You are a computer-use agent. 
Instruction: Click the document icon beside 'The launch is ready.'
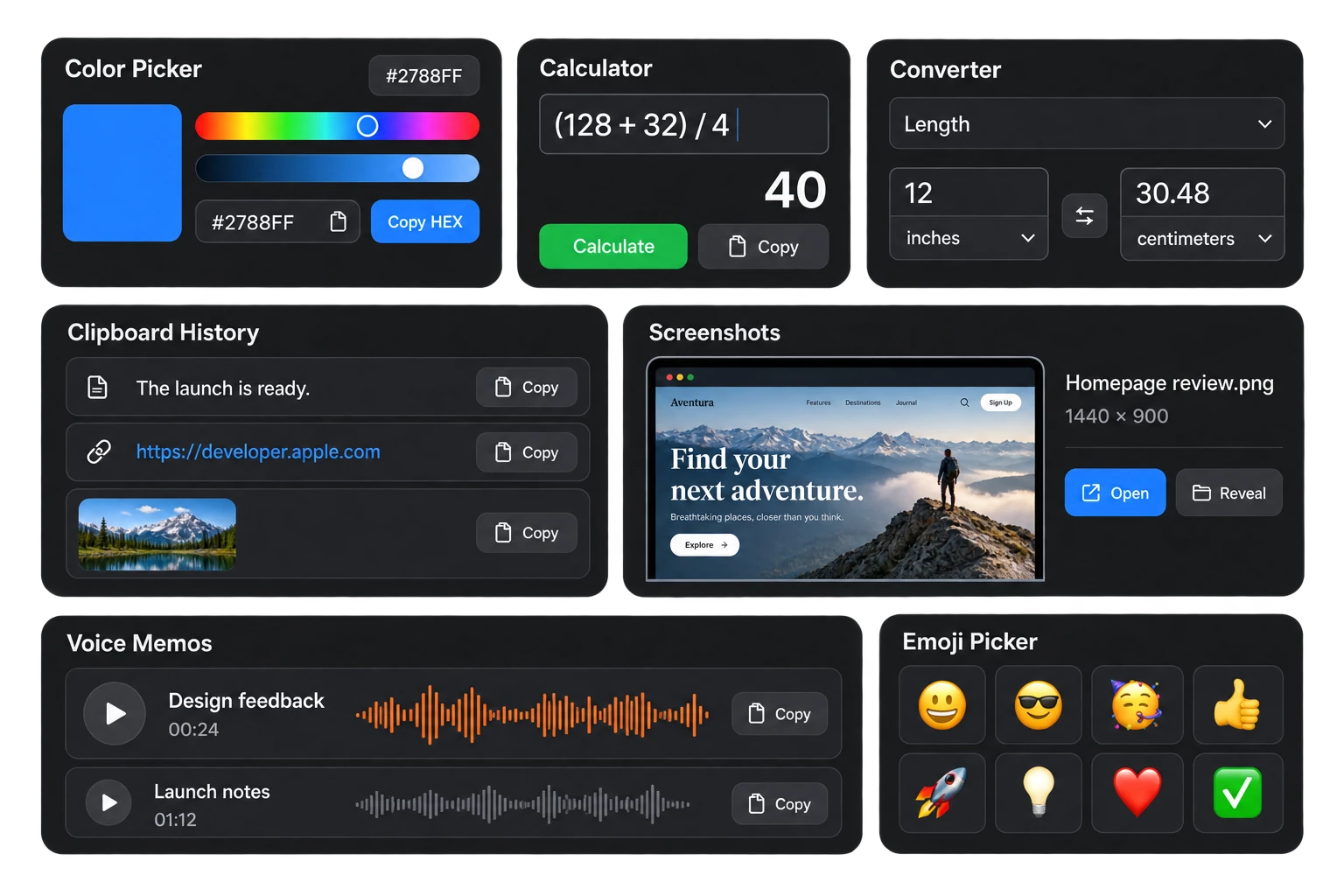[x=98, y=387]
